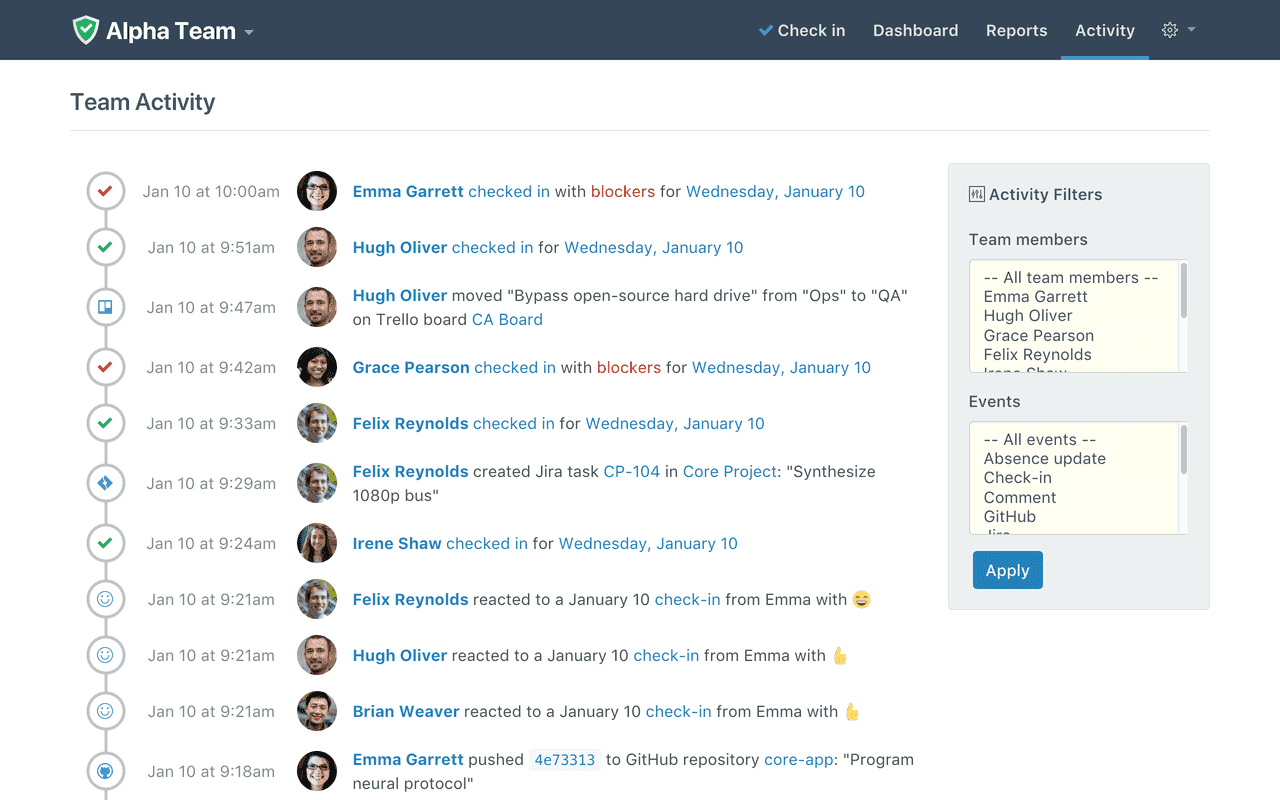This screenshot has height=800, width=1280.
Task: Click the Jira task timeline icon
Action: click(x=105, y=483)
